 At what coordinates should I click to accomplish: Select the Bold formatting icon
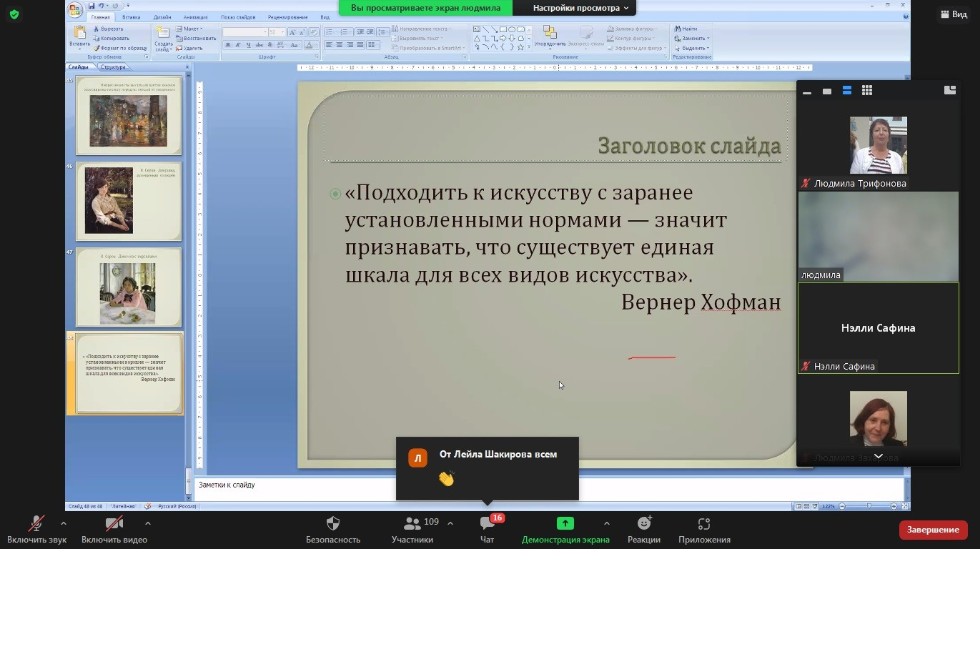(228, 45)
